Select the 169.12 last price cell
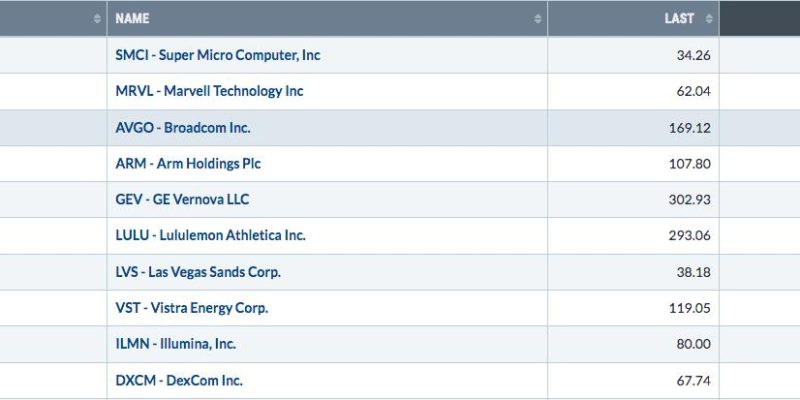This screenshot has height=400, width=800. coord(634,128)
